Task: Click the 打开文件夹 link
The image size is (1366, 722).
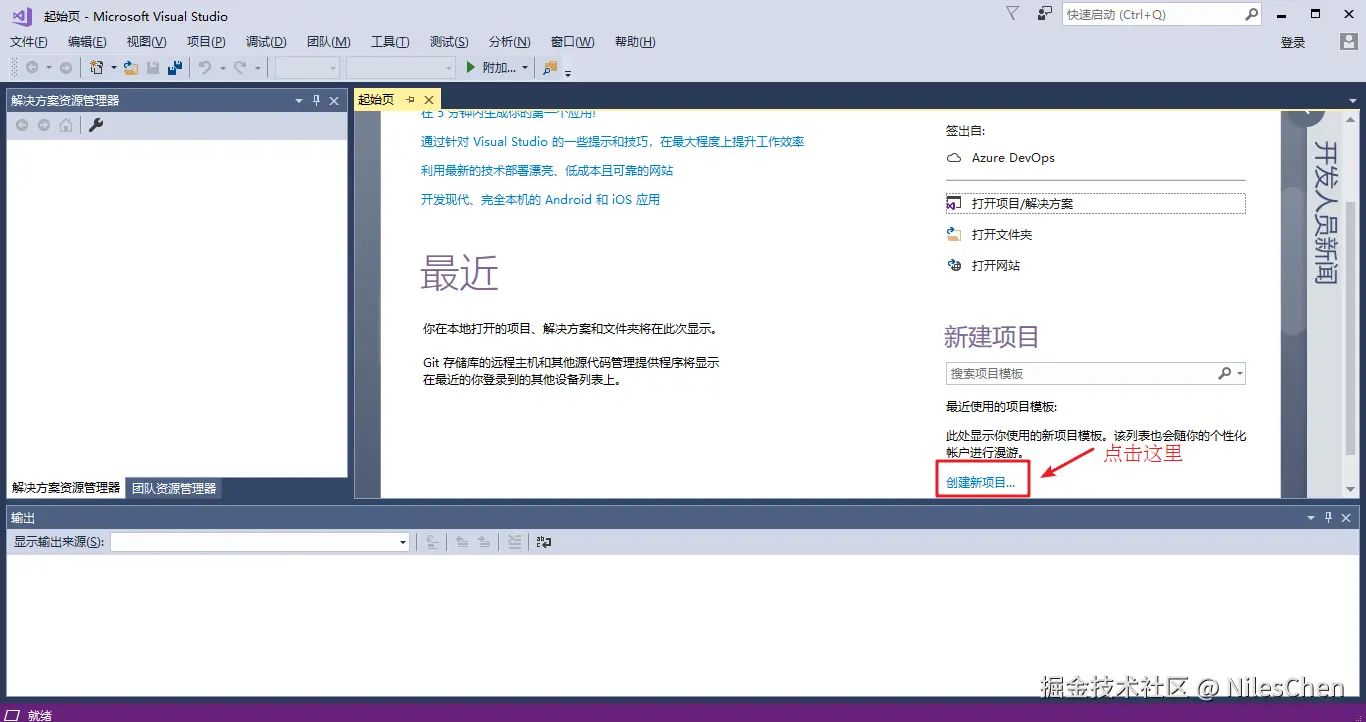Action: (x=1002, y=234)
